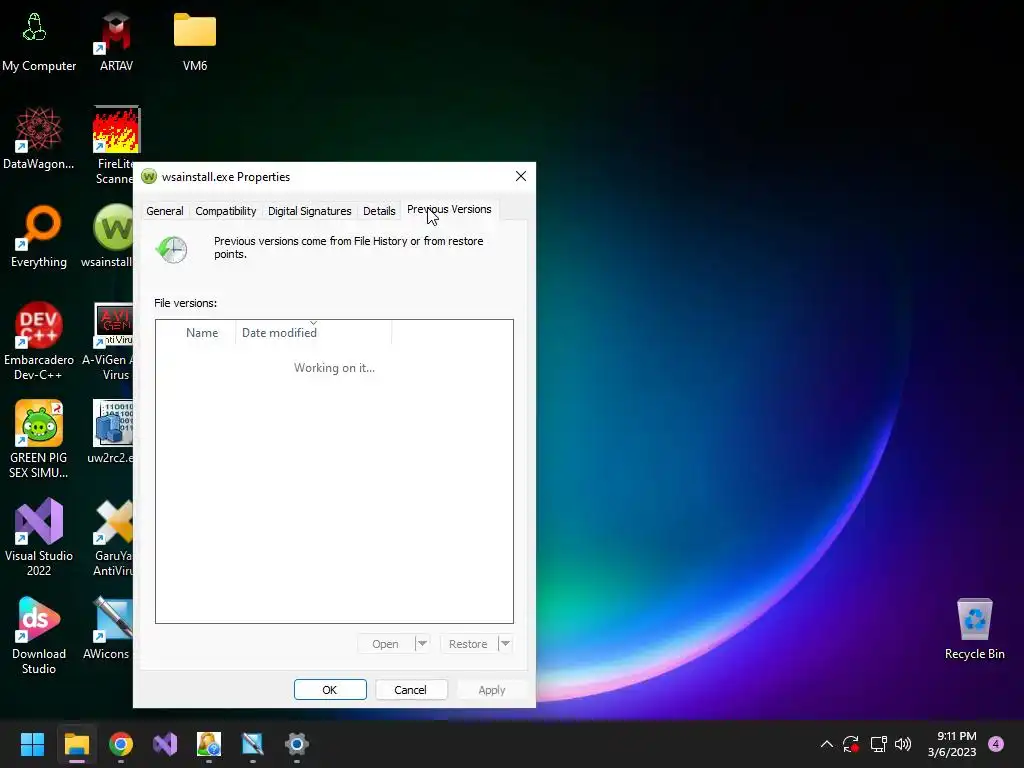The width and height of the screenshot is (1024, 768).
Task: Open the My Computer desktop icon
Action: pyautogui.click(x=38, y=43)
